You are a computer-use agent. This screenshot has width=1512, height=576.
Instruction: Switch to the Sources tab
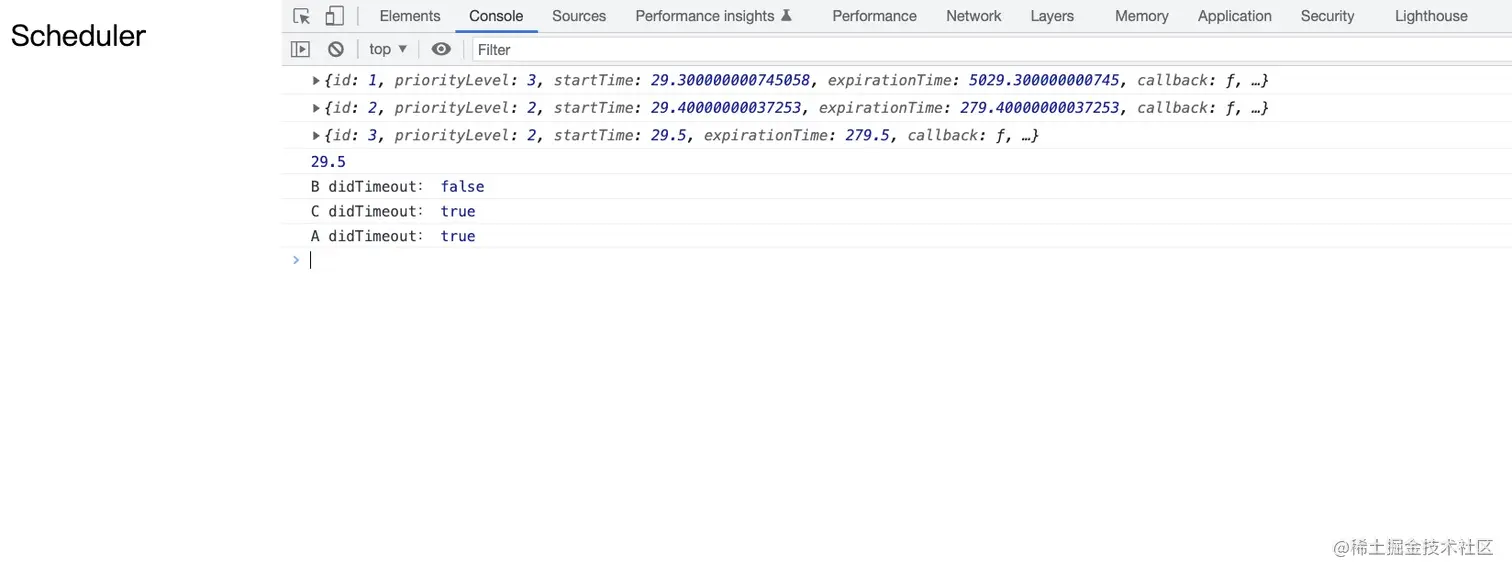point(578,15)
